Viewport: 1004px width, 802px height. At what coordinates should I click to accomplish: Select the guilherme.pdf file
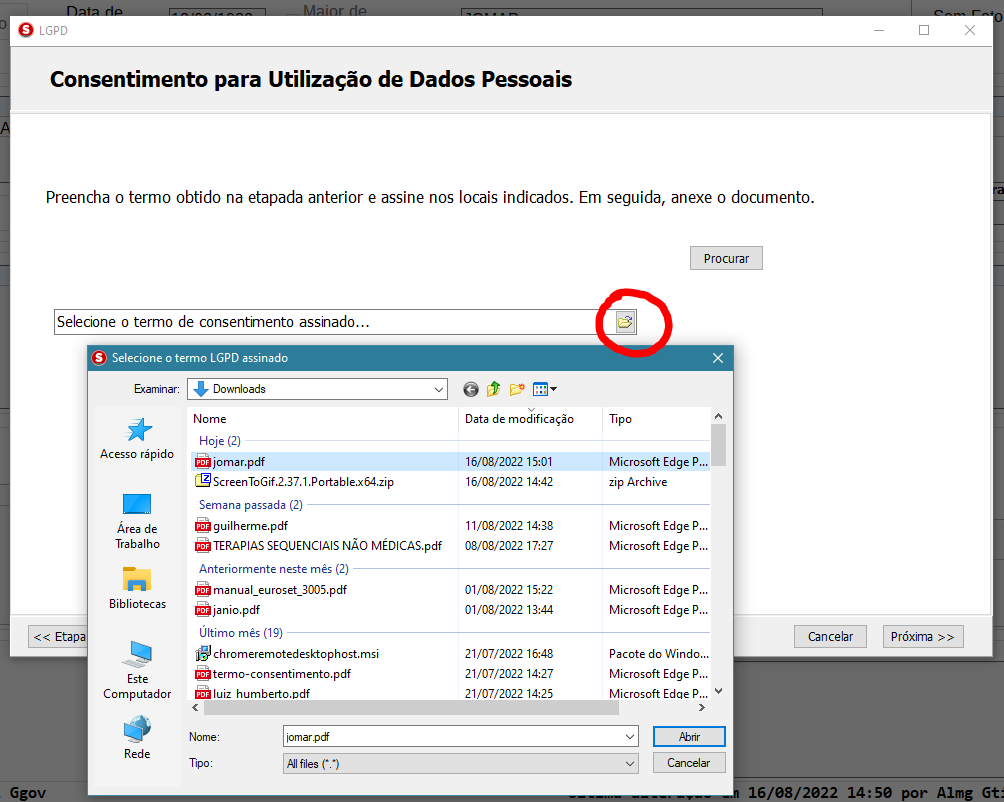coord(250,526)
